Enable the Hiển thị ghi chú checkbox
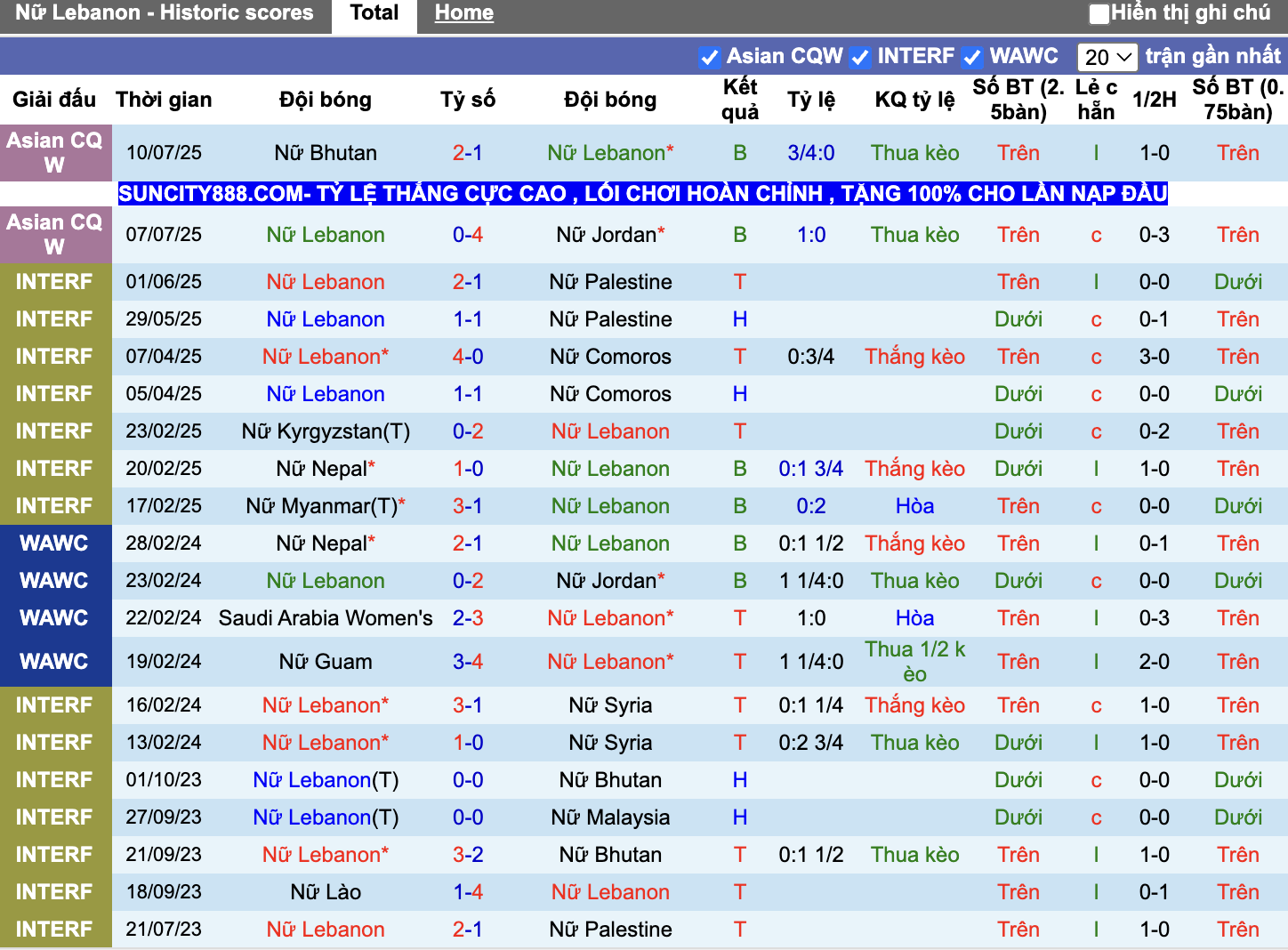 coord(1099,13)
